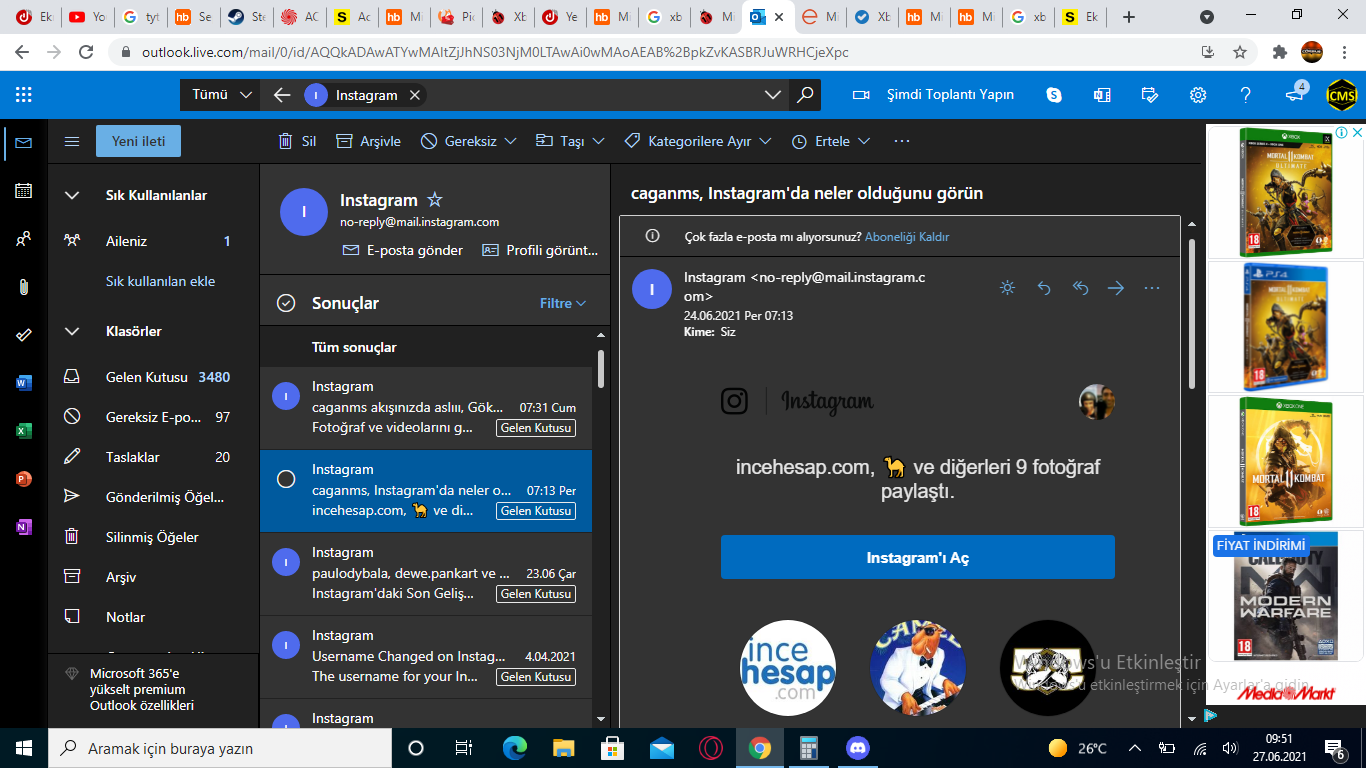
Task: Open Gelen Kutusu folder
Action: [153, 377]
